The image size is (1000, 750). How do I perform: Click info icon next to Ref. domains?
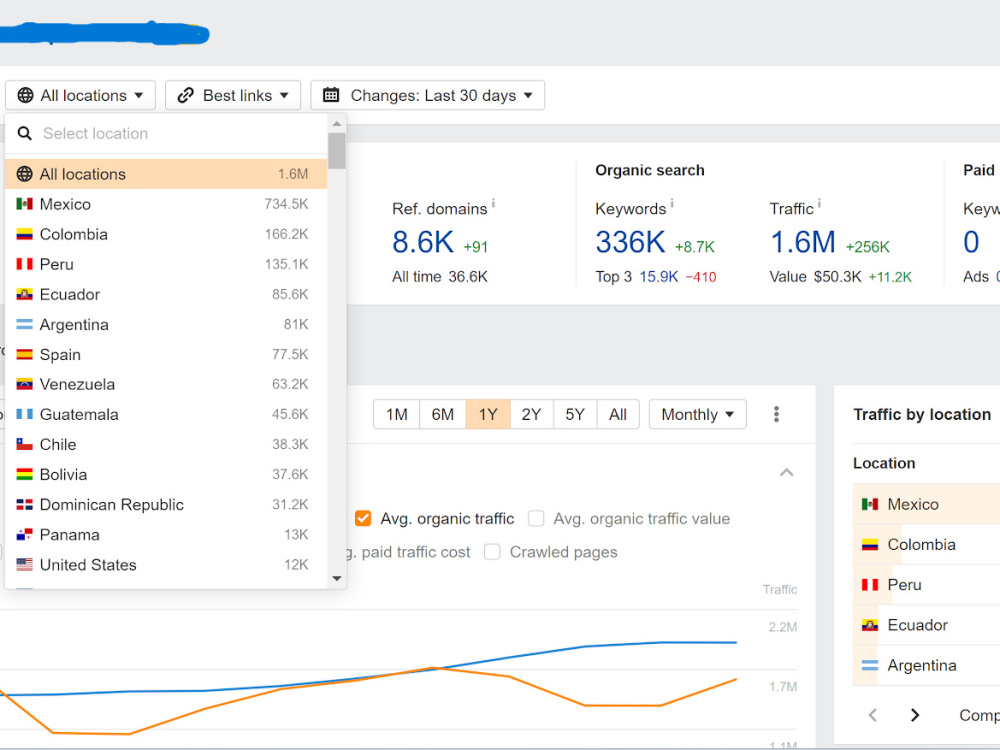[493, 203]
